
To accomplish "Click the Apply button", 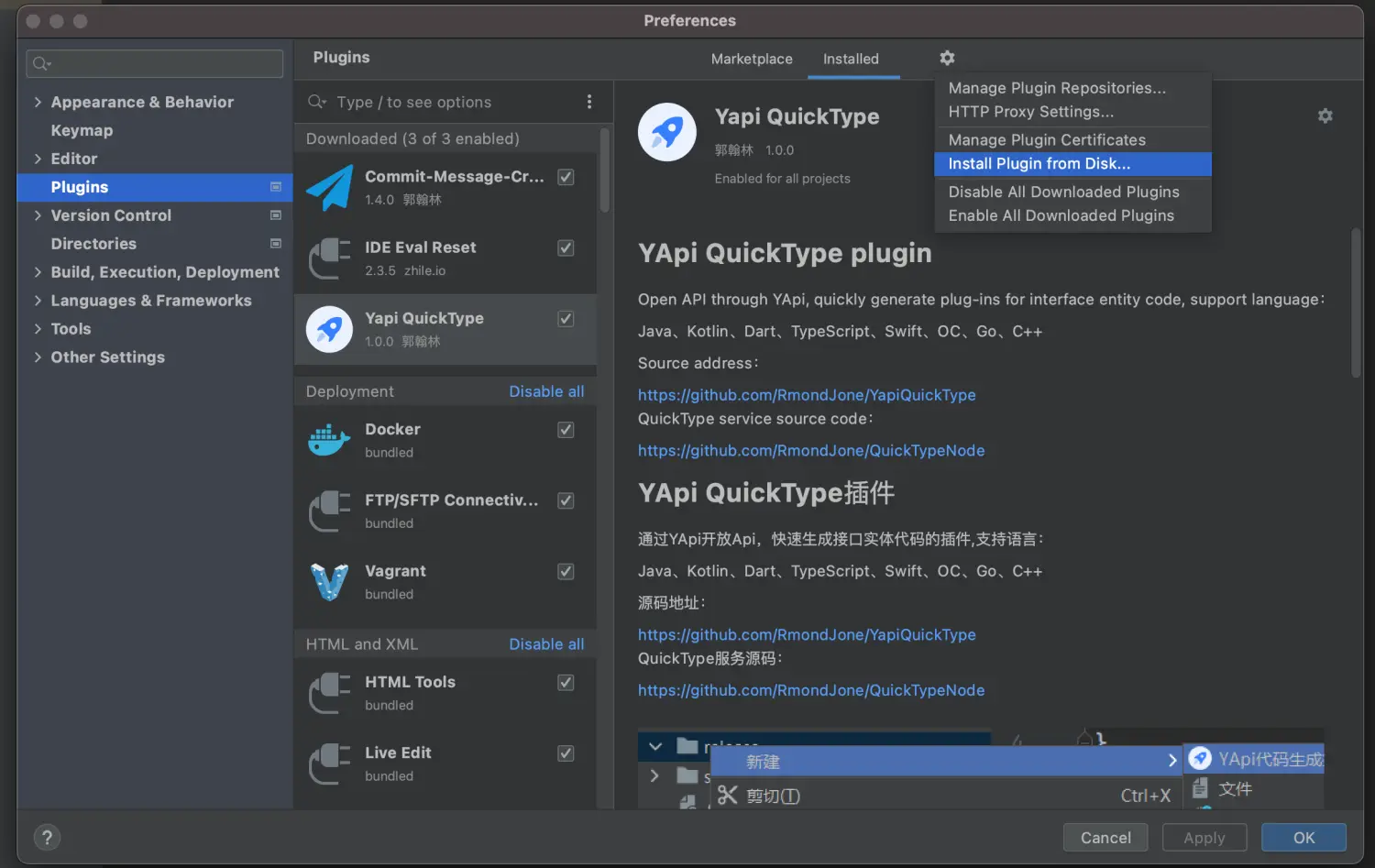I will pos(1204,837).
